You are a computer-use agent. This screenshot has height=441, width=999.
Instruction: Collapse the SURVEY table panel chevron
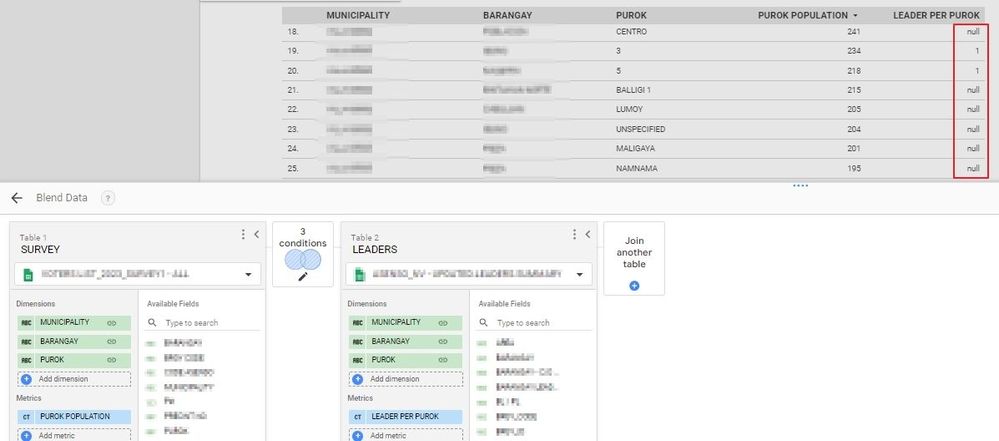256,235
